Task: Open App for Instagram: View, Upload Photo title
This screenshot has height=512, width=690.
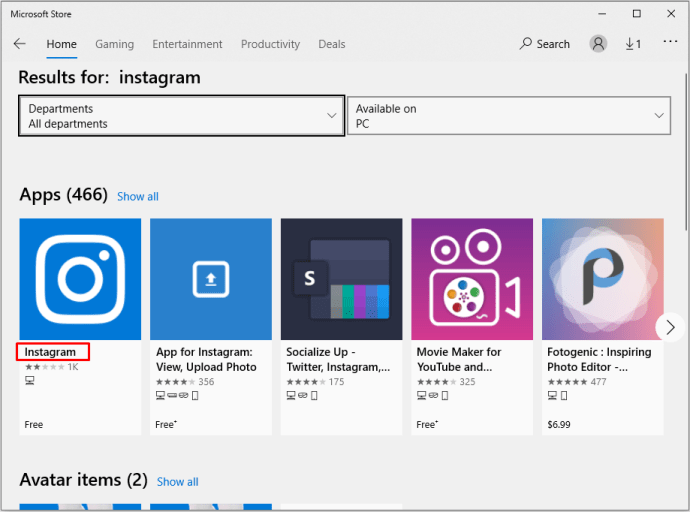Action: [206, 359]
